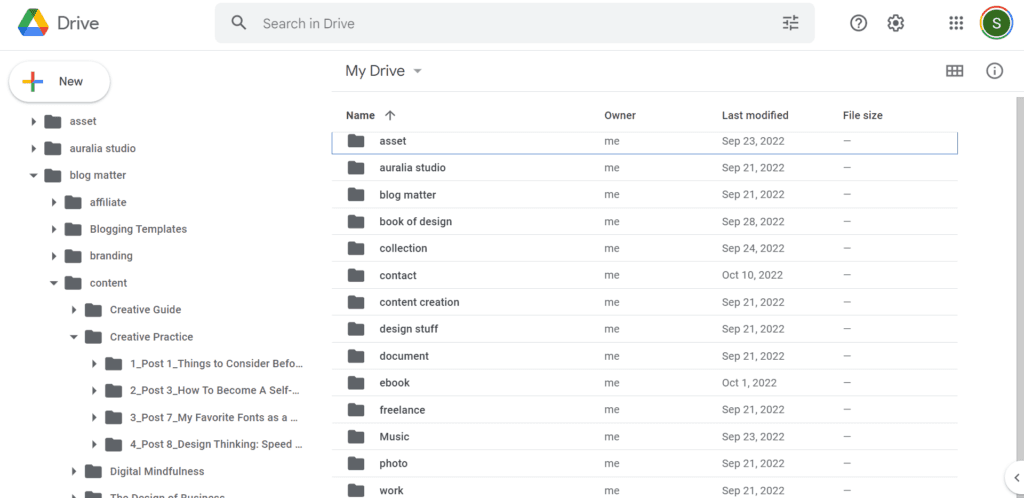Expand the Digital Mindfulness tree folder
This screenshot has height=498, width=1024.
coord(74,471)
